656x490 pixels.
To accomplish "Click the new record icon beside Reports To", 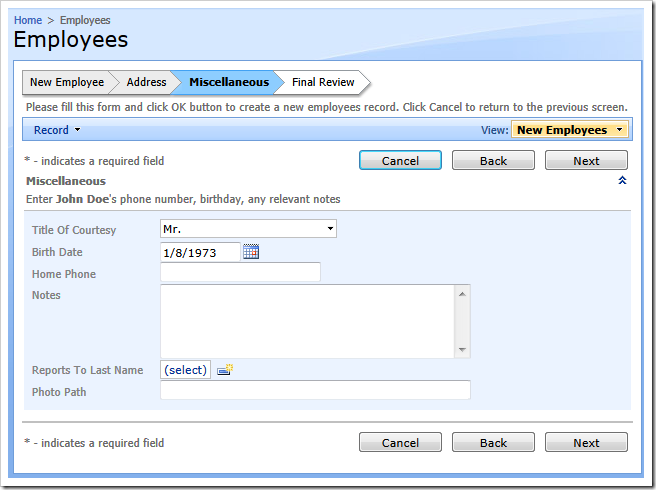I will 225,370.
